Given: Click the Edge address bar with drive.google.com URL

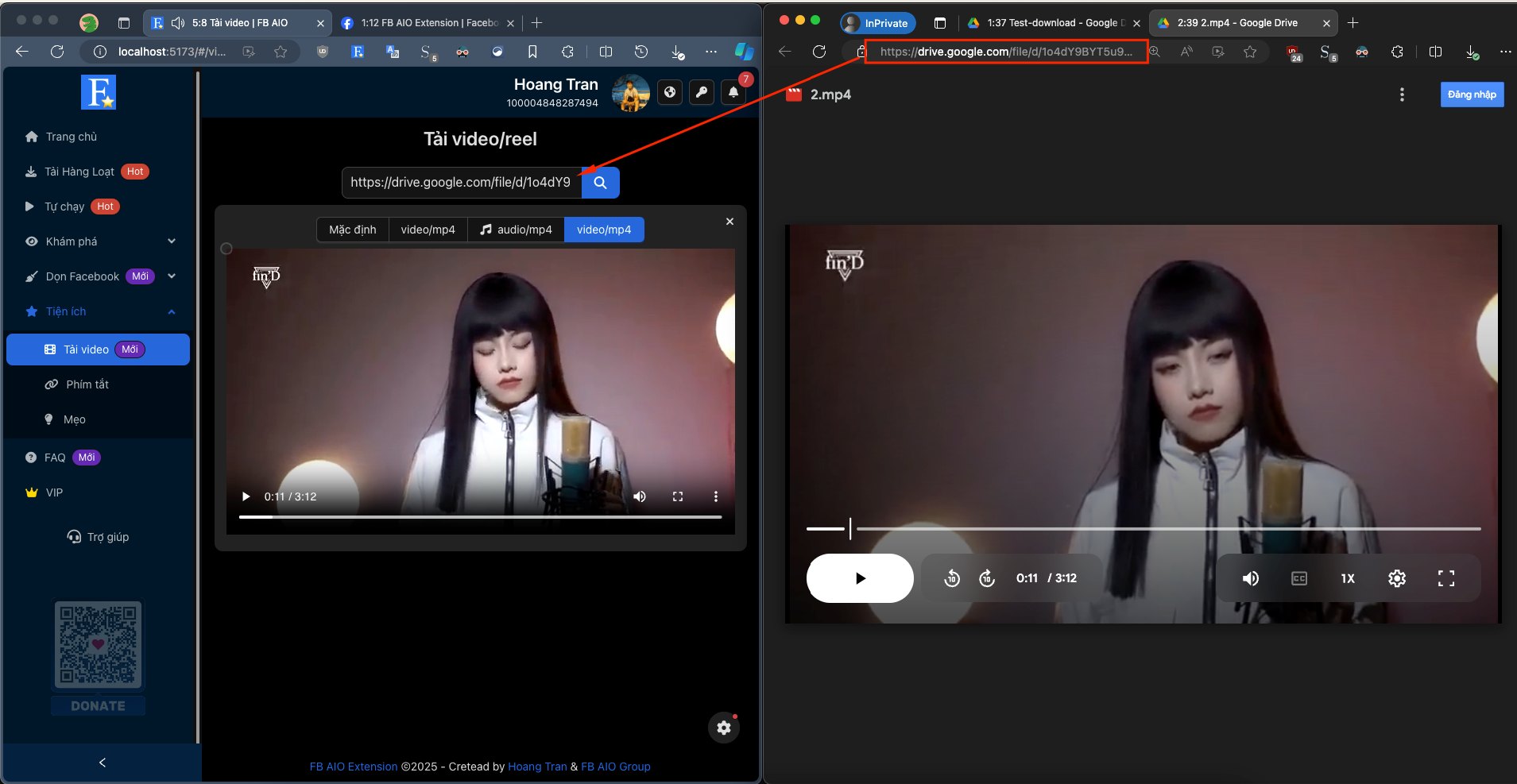Looking at the screenshot, I should click(1006, 52).
